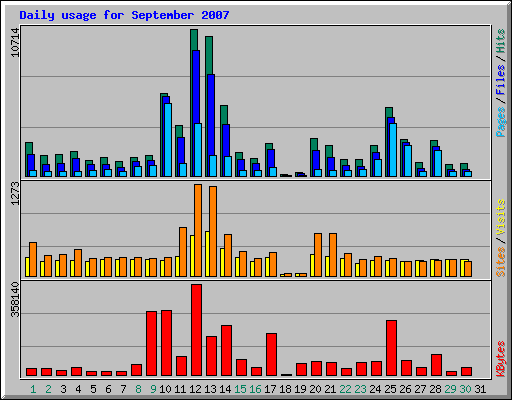The height and width of the screenshot is (400, 512).
Task: Click day 3 axis label
Action: pos(63,389)
